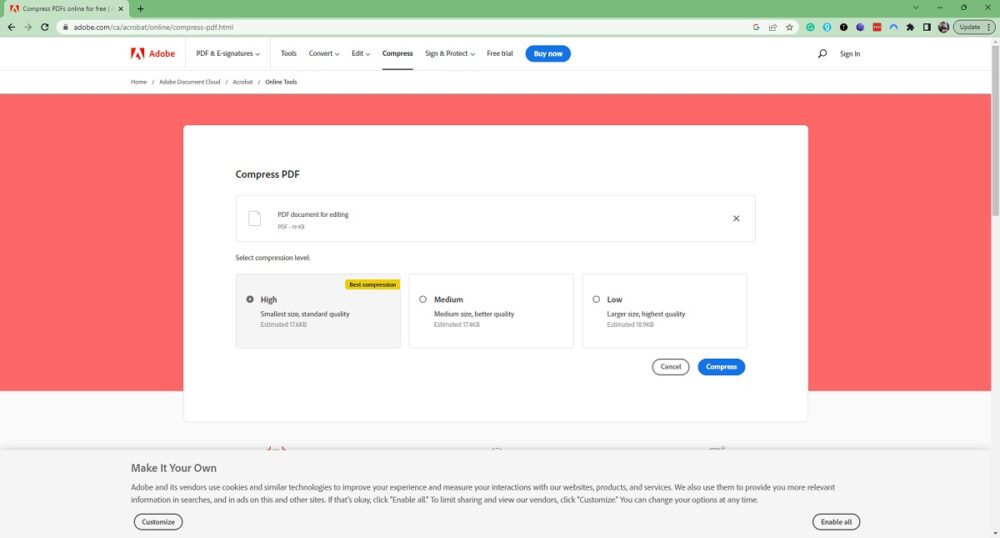Click the Adobe logo in the header
This screenshot has width=1000, height=538.
pos(152,54)
